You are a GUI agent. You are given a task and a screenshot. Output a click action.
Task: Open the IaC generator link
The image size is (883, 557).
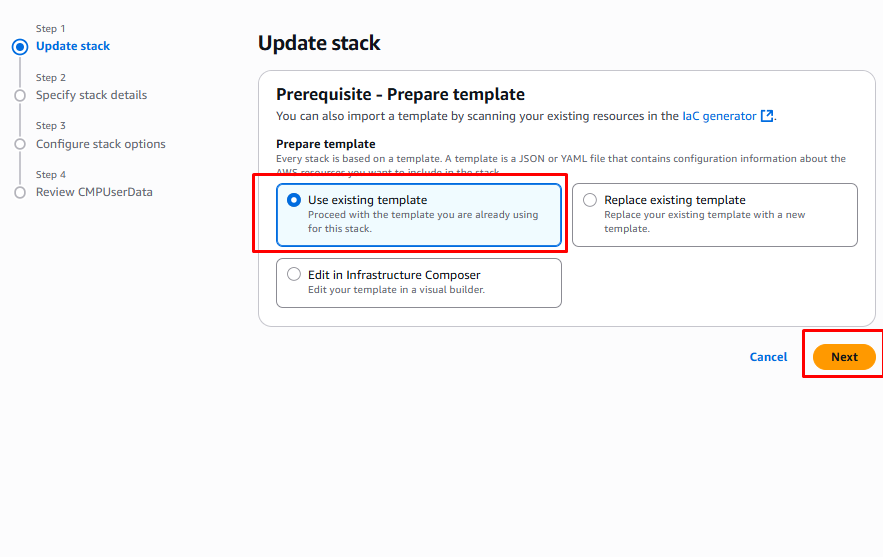pos(719,116)
